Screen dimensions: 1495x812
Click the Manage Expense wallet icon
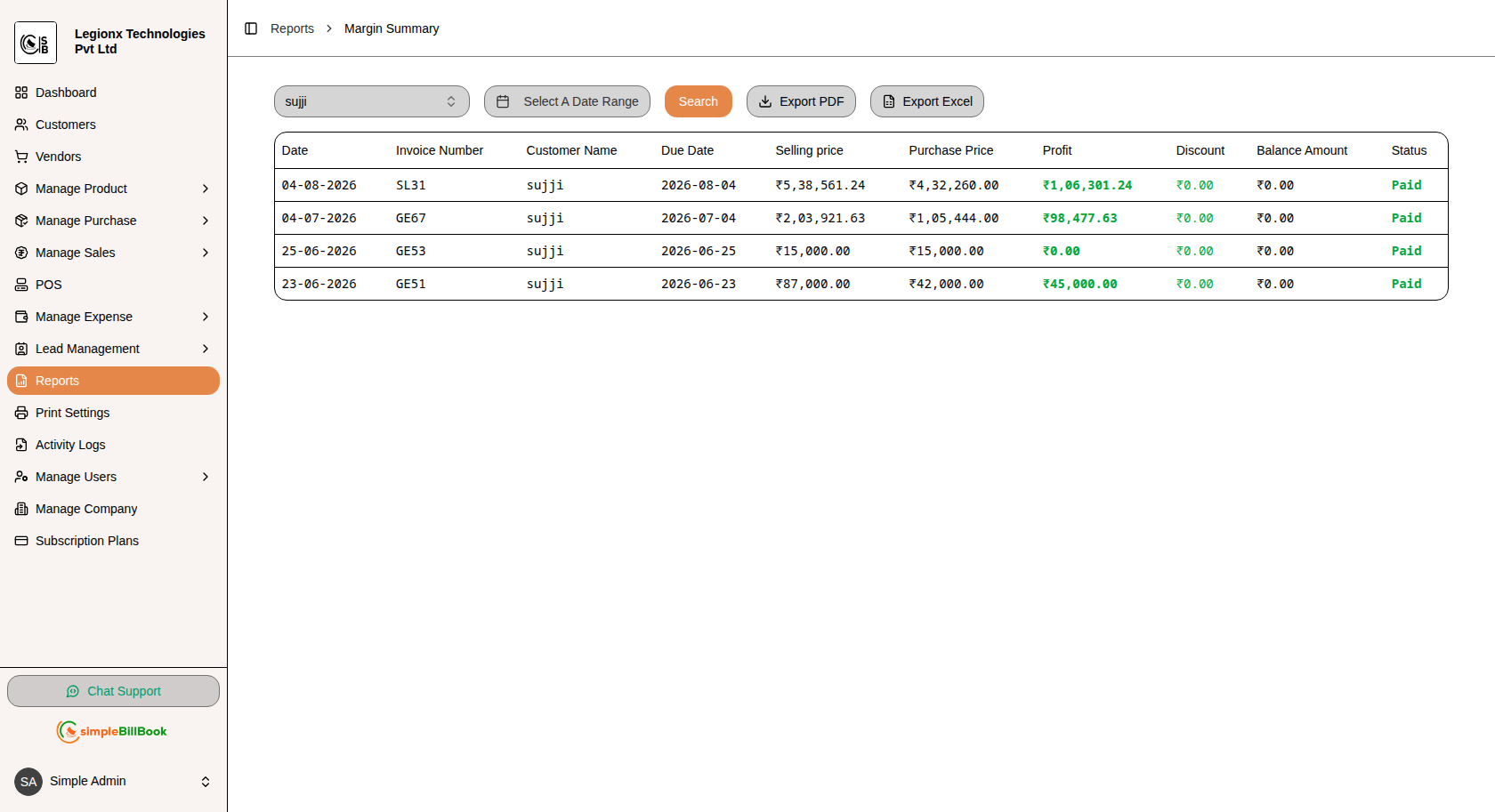pos(21,317)
